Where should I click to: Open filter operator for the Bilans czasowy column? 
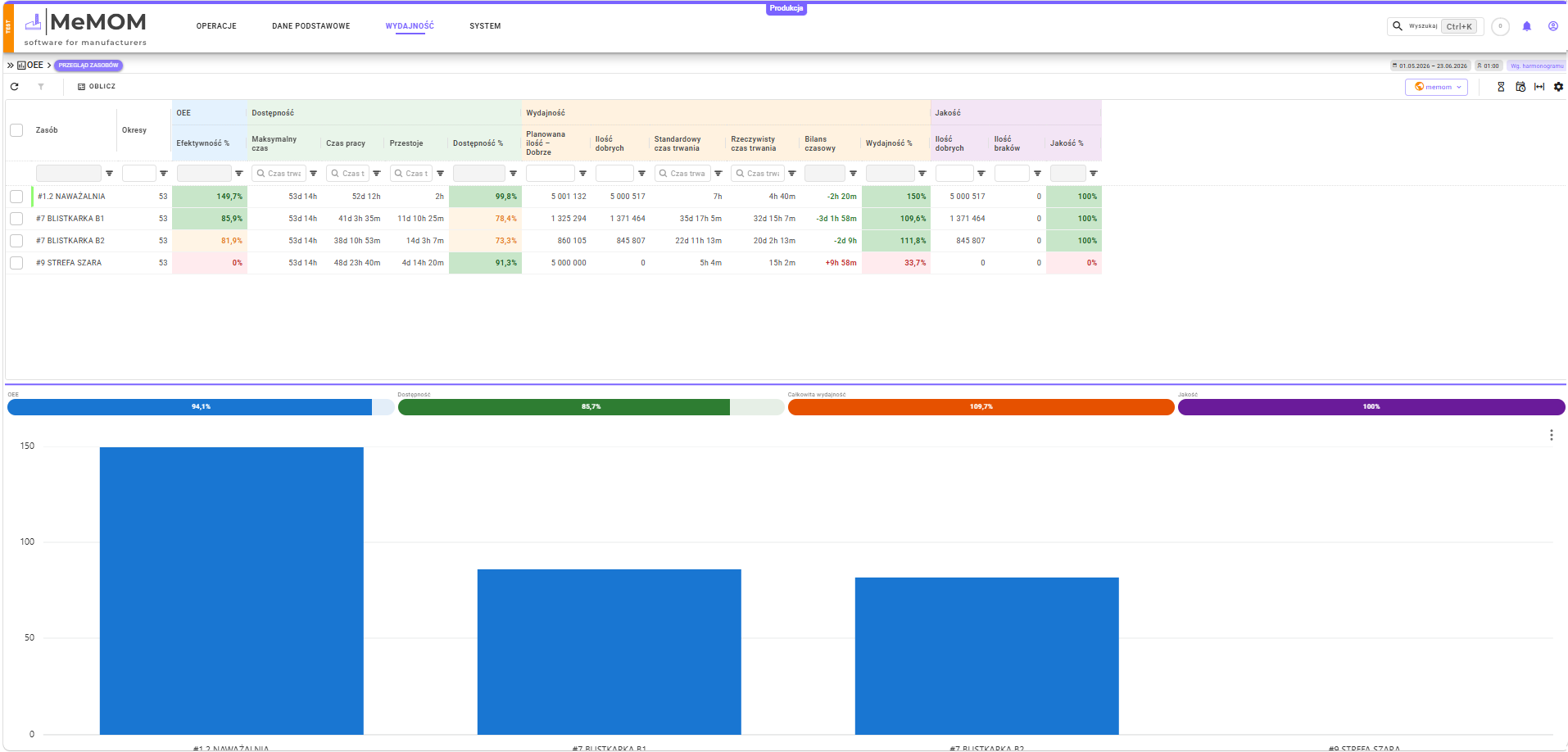click(x=853, y=174)
